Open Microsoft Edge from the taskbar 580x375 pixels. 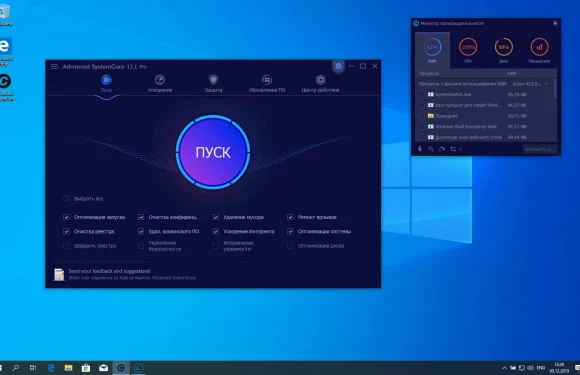click(x=51, y=368)
